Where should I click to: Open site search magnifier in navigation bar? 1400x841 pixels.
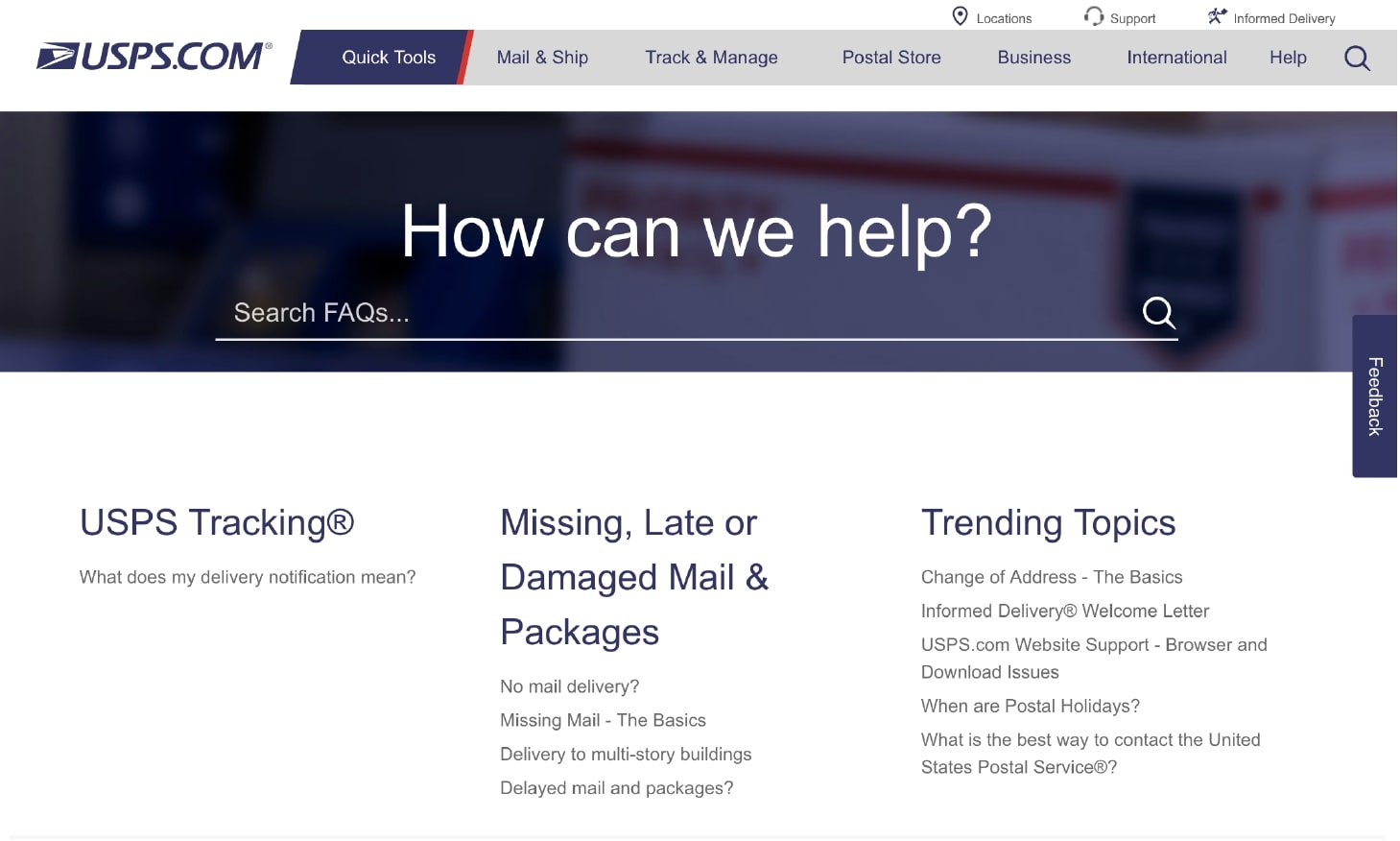pos(1357,58)
